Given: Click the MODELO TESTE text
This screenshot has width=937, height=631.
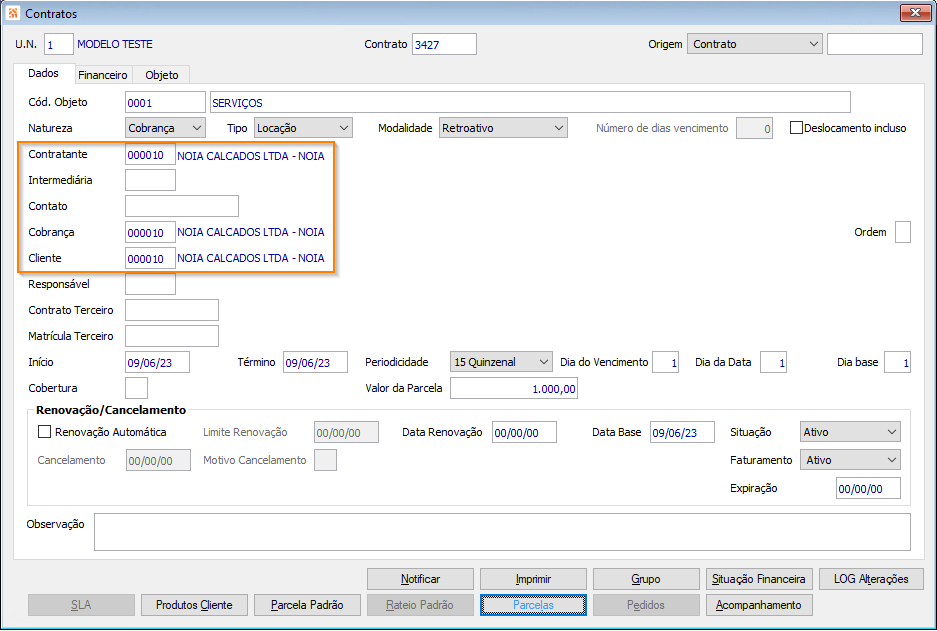Looking at the screenshot, I should coord(115,44).
